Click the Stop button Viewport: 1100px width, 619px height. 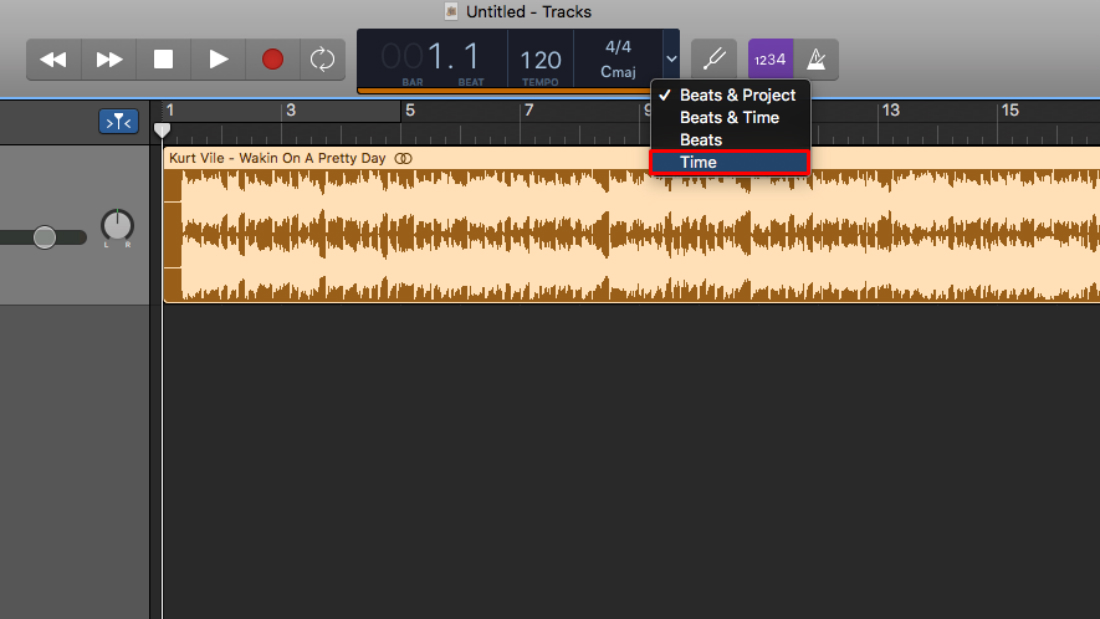163,60
